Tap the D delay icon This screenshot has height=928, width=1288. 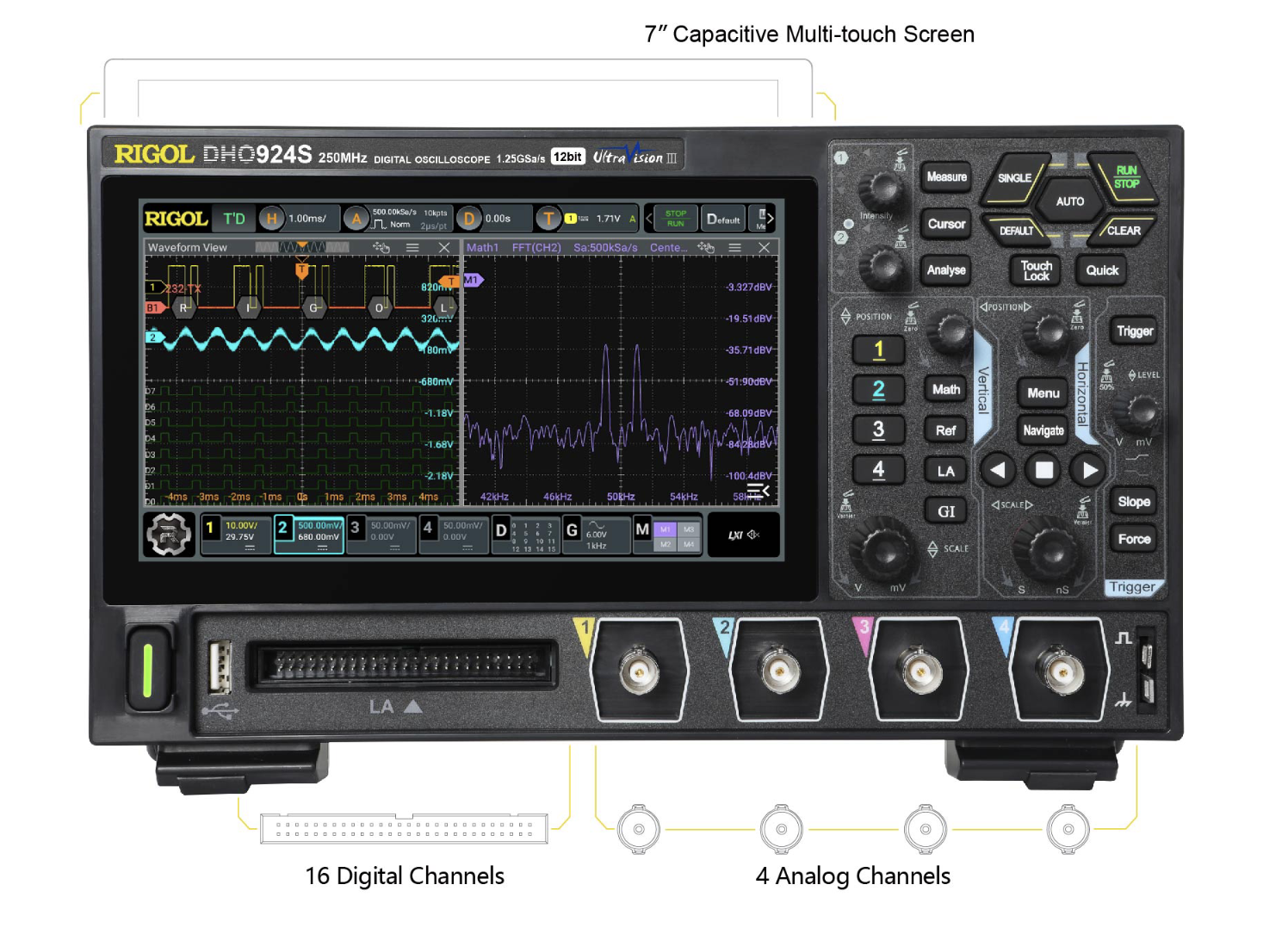point(468,219)
